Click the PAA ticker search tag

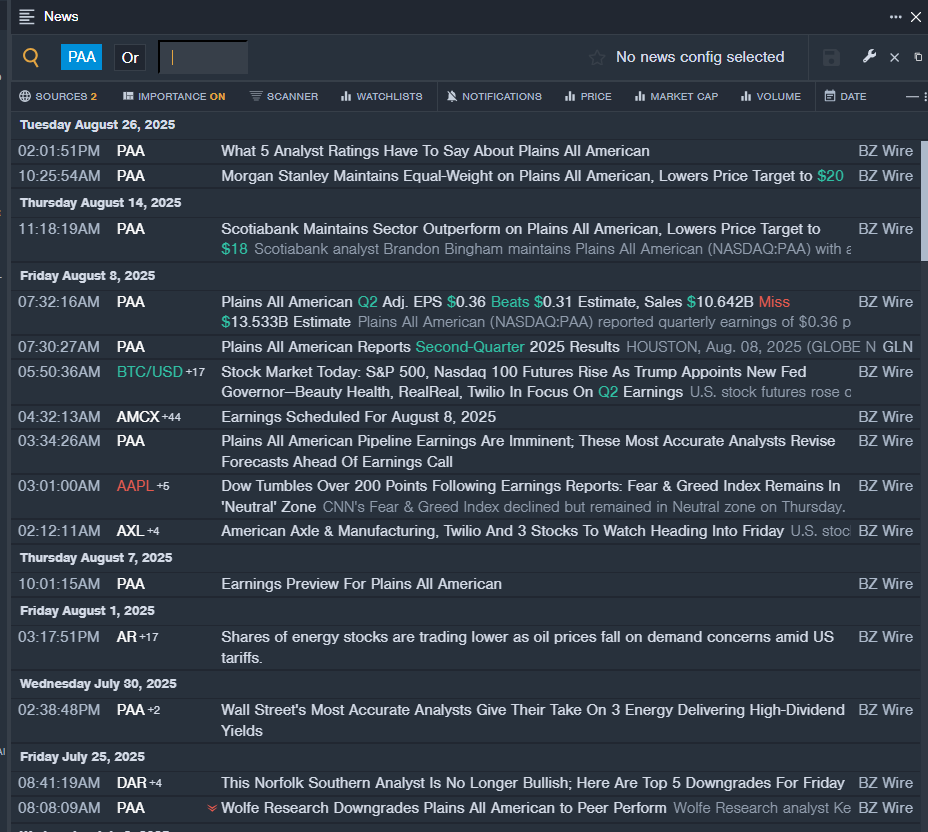pyautogui.click(x=82, y=57)
